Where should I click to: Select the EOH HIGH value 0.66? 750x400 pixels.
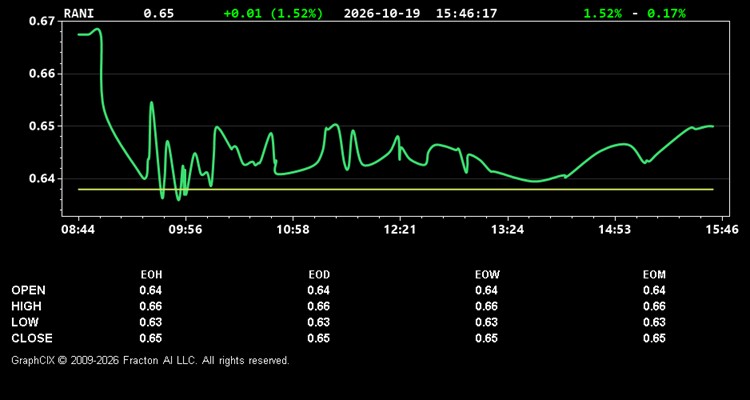(x=151, y=306)
